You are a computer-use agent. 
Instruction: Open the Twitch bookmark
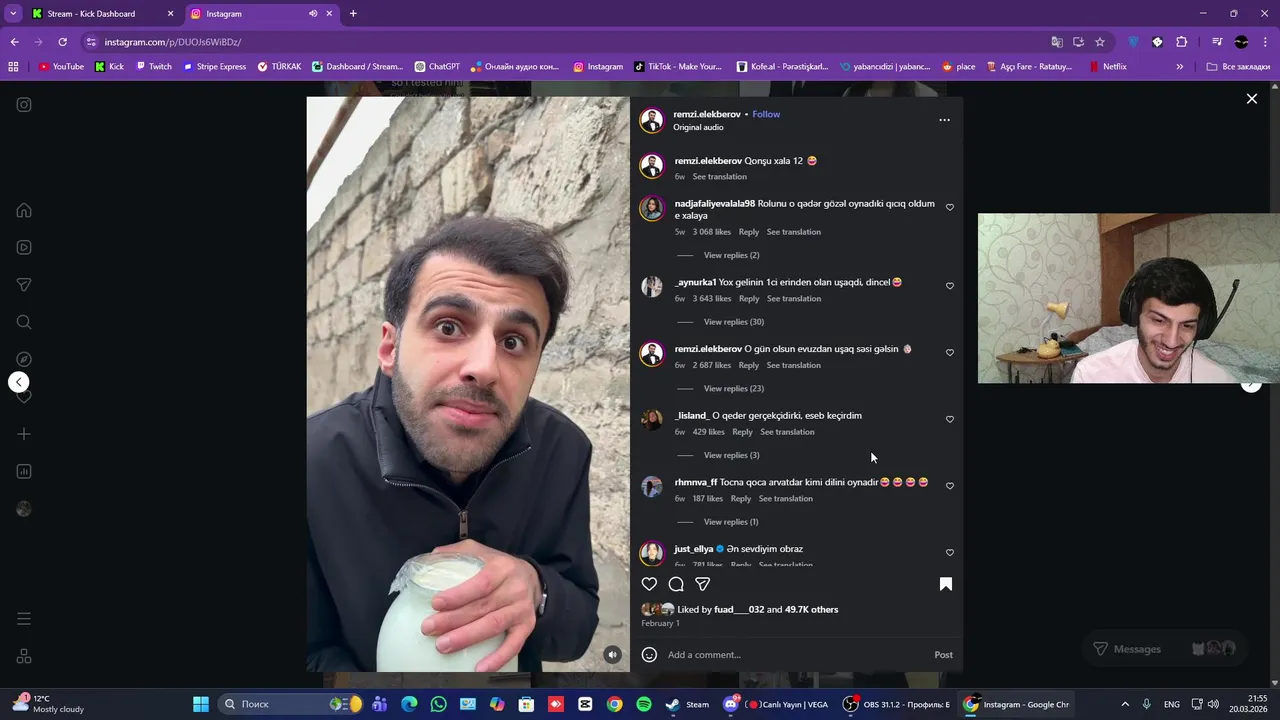153,67
